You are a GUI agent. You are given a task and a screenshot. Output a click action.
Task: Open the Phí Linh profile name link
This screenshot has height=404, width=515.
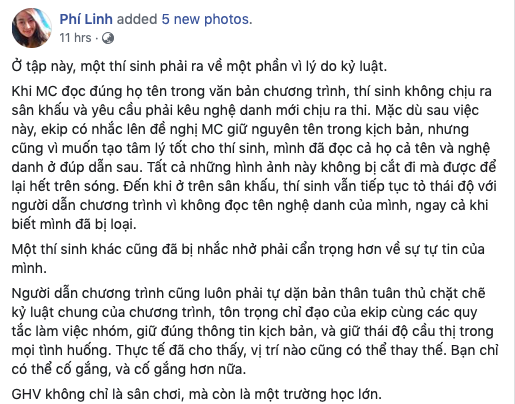pyautogui.click(x=86, y=19)
